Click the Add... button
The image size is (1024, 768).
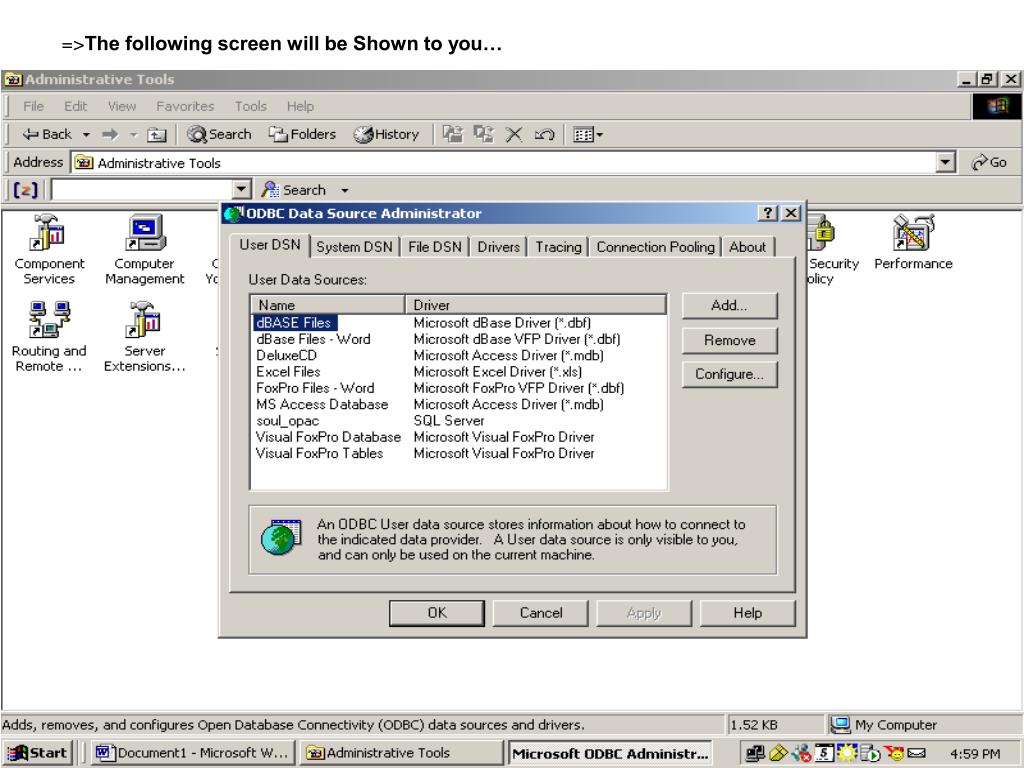point(729,306)
